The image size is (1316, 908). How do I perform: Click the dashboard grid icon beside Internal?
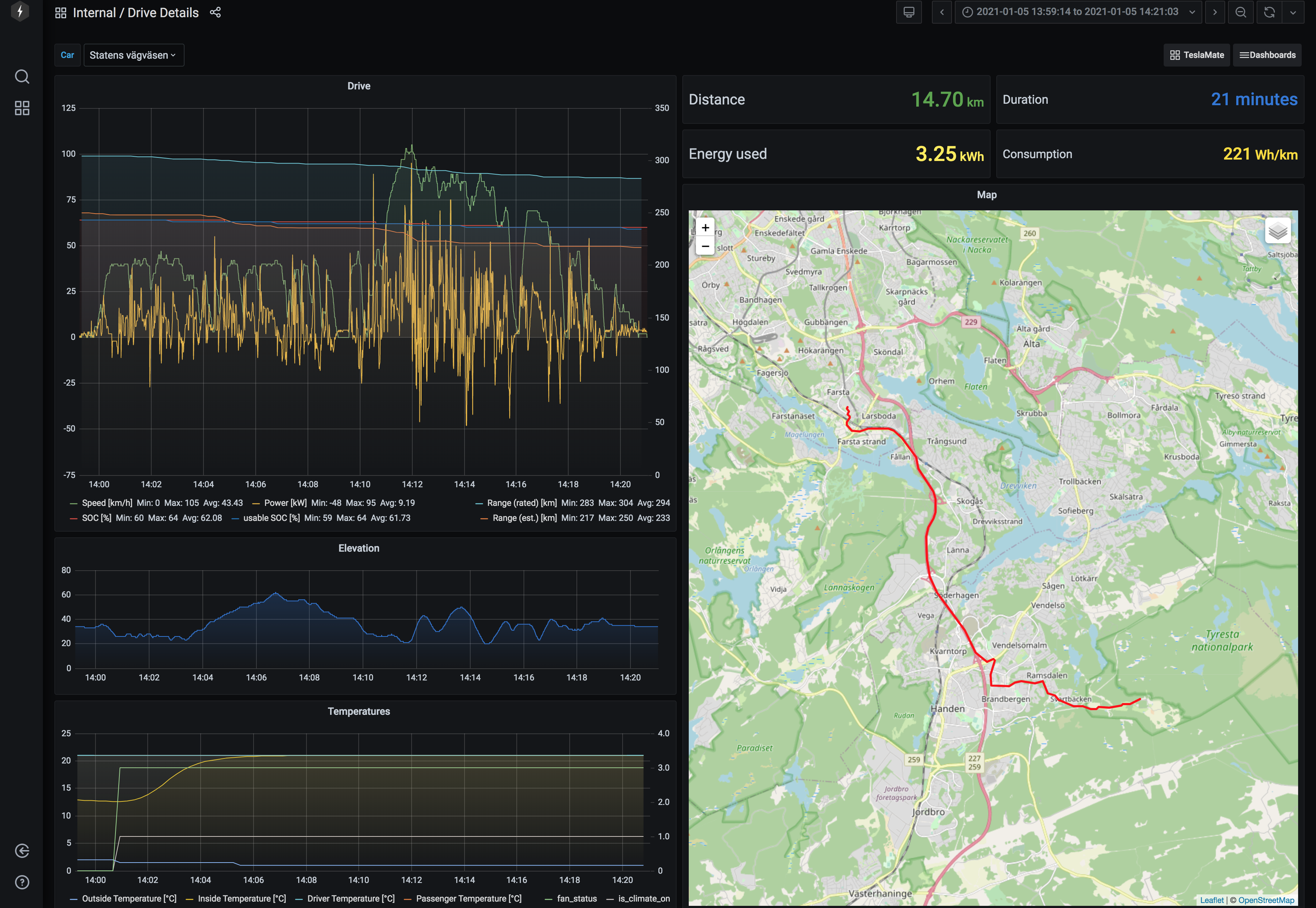[61, 13]
